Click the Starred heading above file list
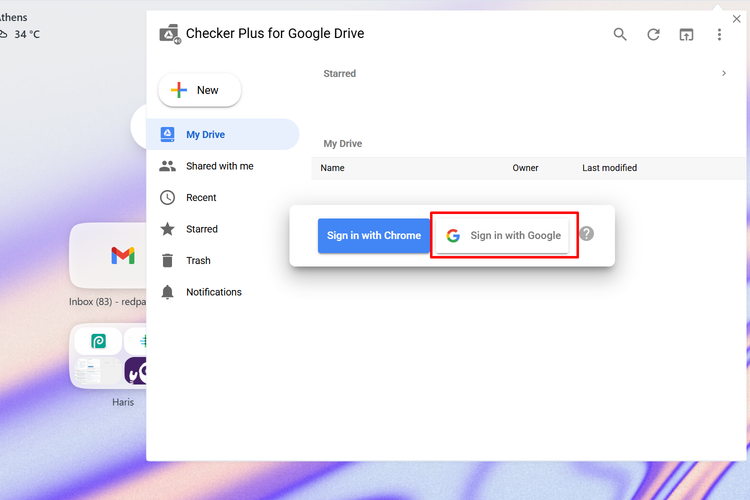The width and height of the screenshot is (750, 500). (x=340, y=74)
